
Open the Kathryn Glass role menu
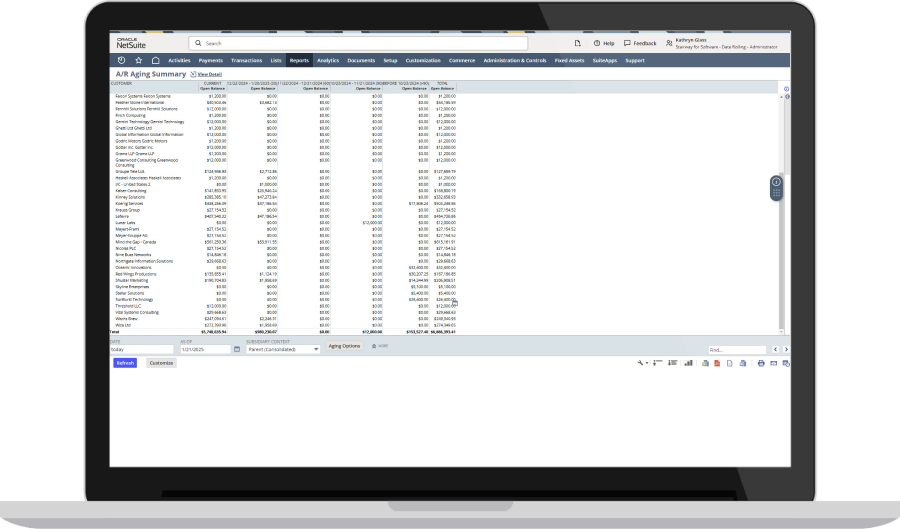point(718,43)
